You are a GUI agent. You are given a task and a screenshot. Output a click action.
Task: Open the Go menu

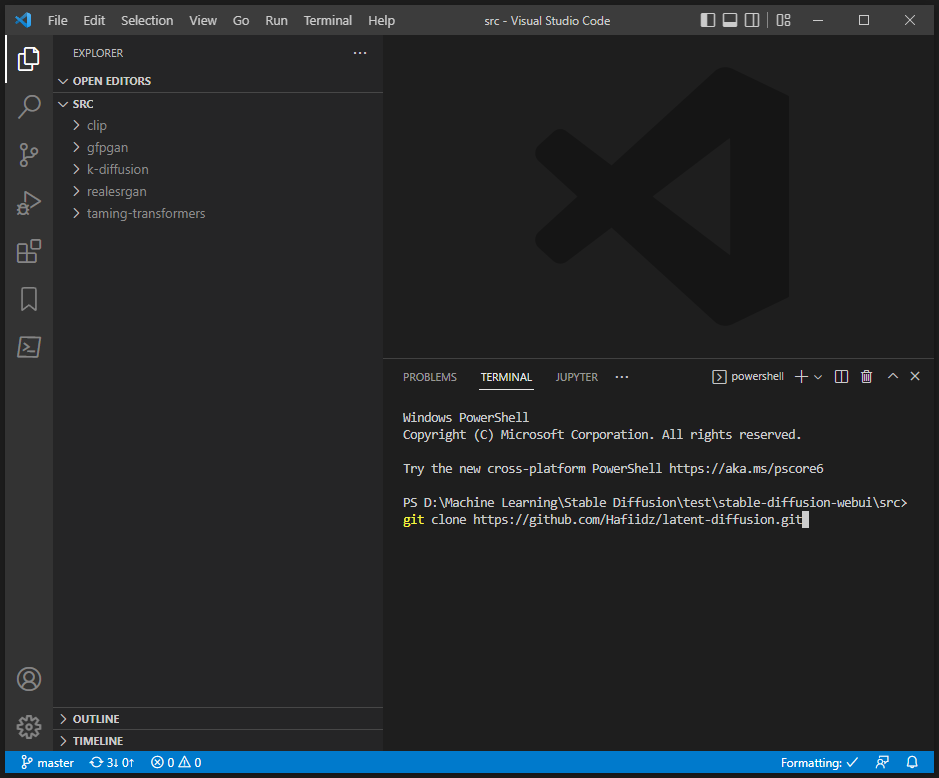tap(241, 20)
